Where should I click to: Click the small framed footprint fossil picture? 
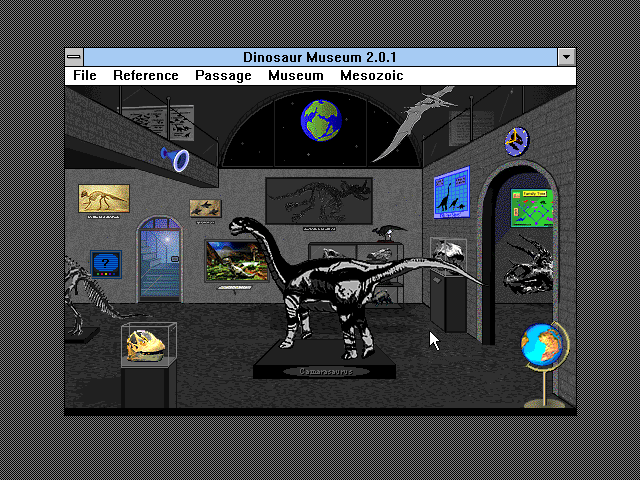[205, 208]
